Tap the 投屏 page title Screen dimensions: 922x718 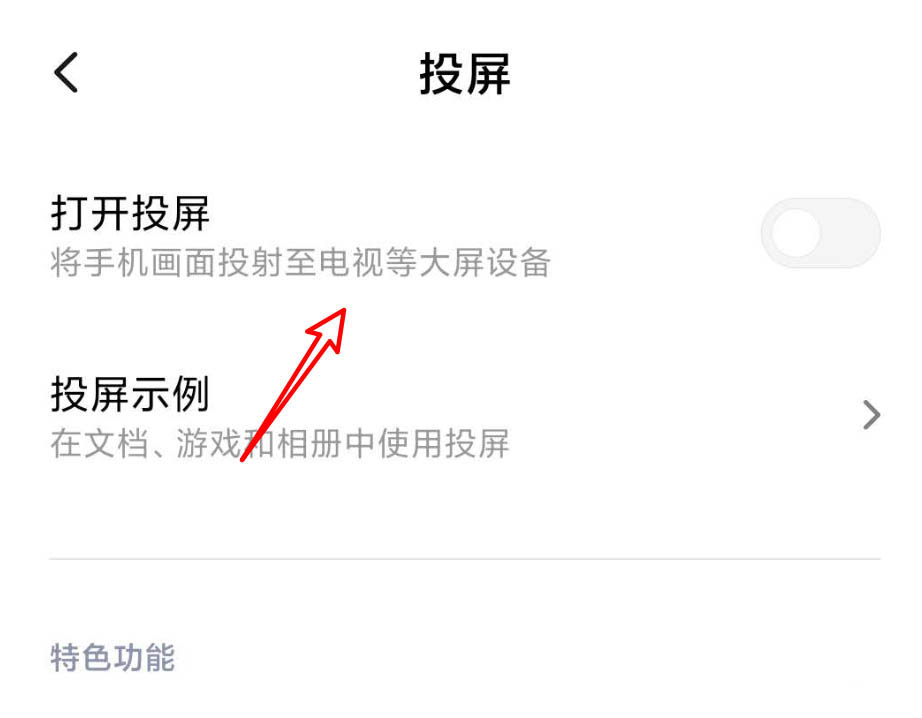pyautogui.click(x=465, y=74)
